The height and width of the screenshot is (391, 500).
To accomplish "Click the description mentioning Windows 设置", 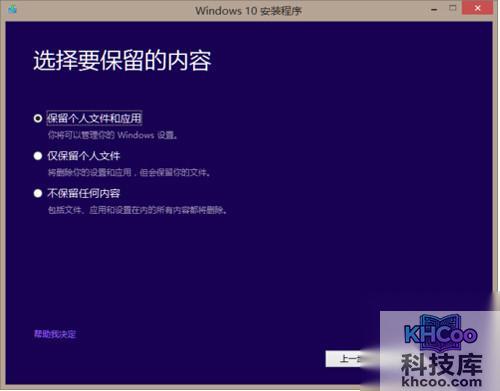I will click(113, 135).
